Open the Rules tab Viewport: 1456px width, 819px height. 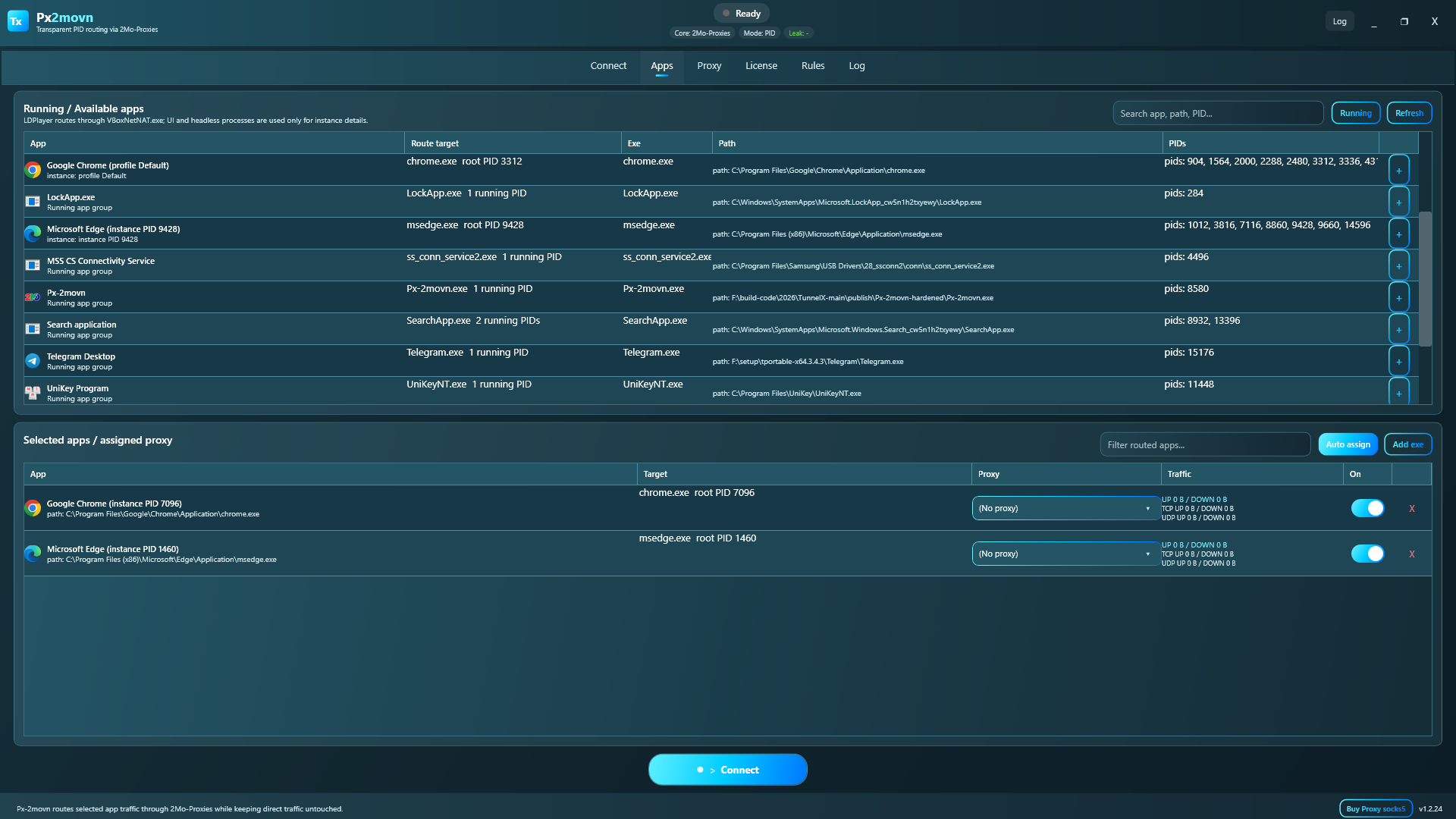pyautogui.click(x=813, y=66)
